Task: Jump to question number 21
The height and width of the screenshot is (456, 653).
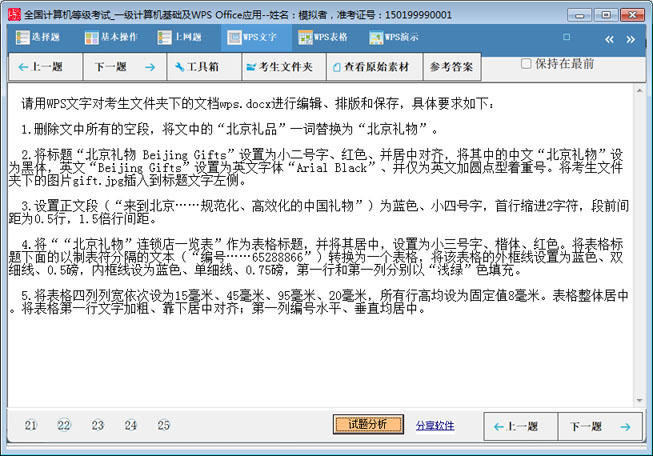Action: 31,425
